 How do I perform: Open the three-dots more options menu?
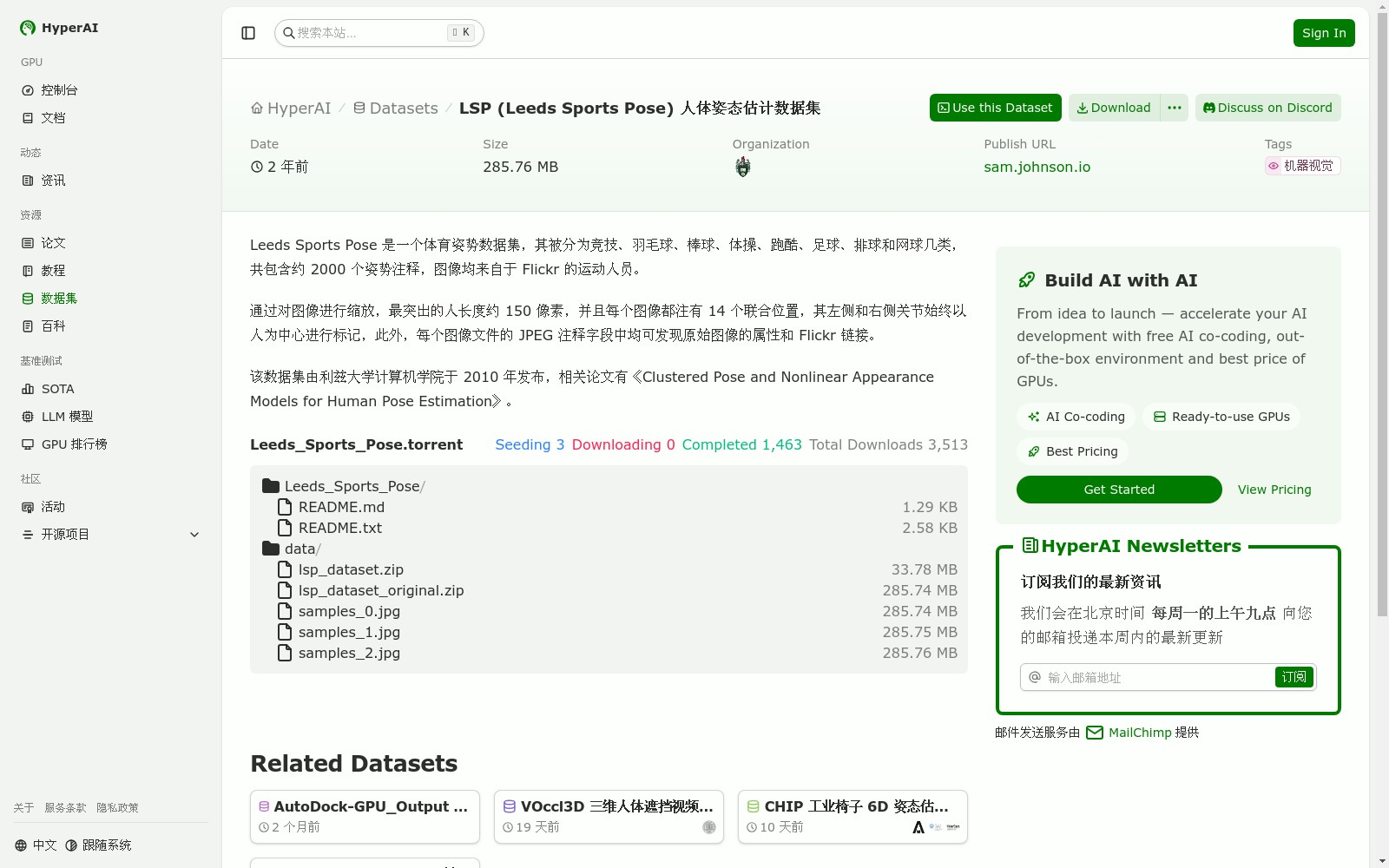pos(1175,108)
